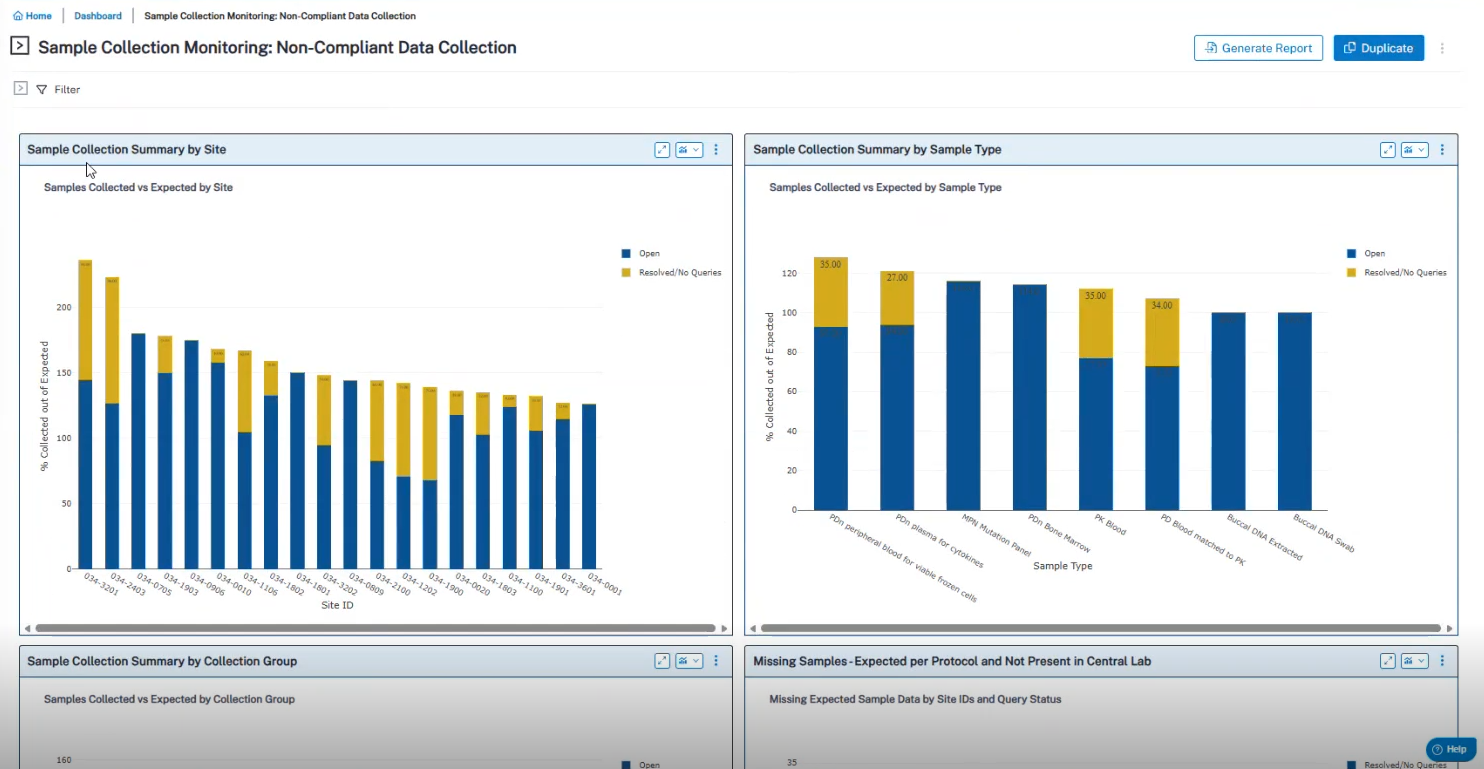Open chart type dropdown on Missing Samples panel
The image size is (1484, 769).
tap(1414, 660)
